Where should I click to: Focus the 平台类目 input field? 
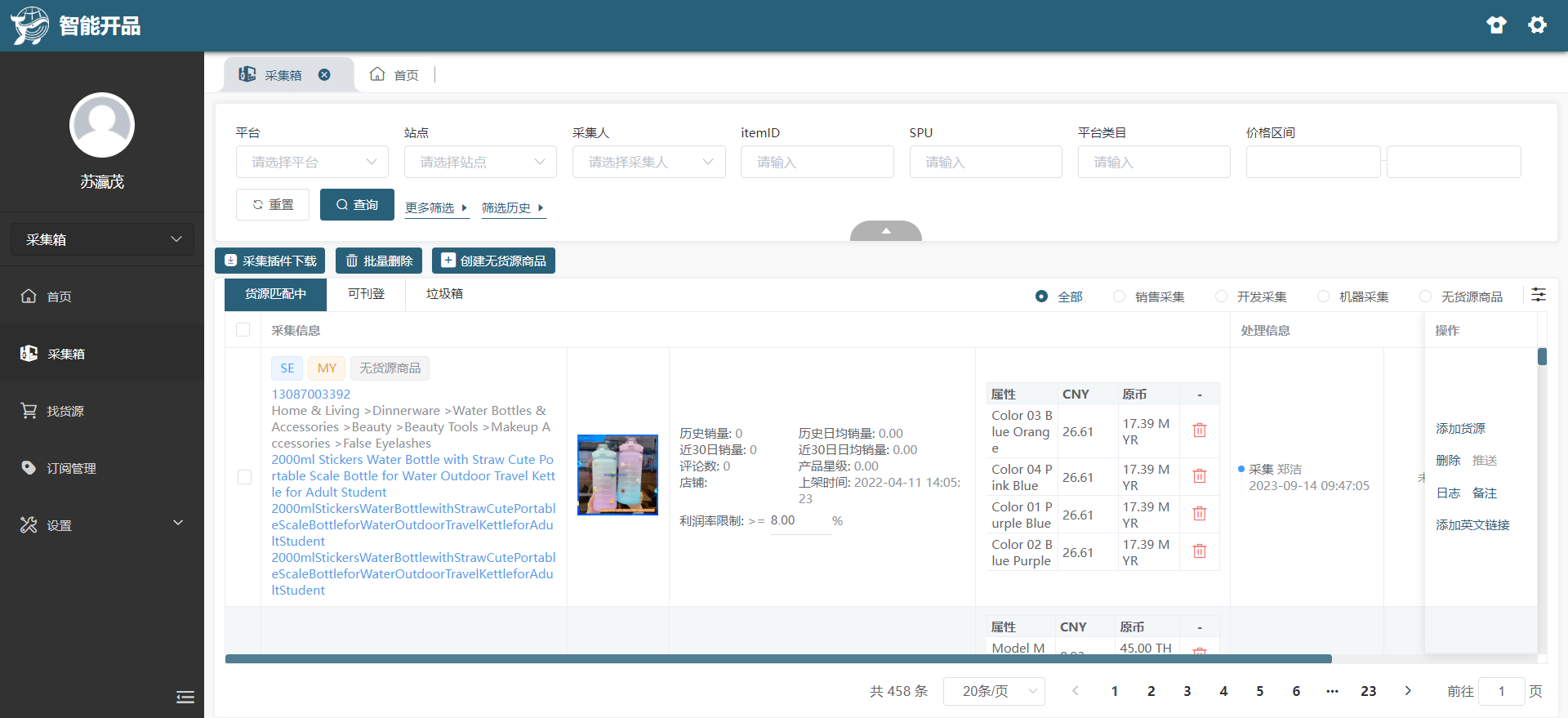click(1154, 162)
